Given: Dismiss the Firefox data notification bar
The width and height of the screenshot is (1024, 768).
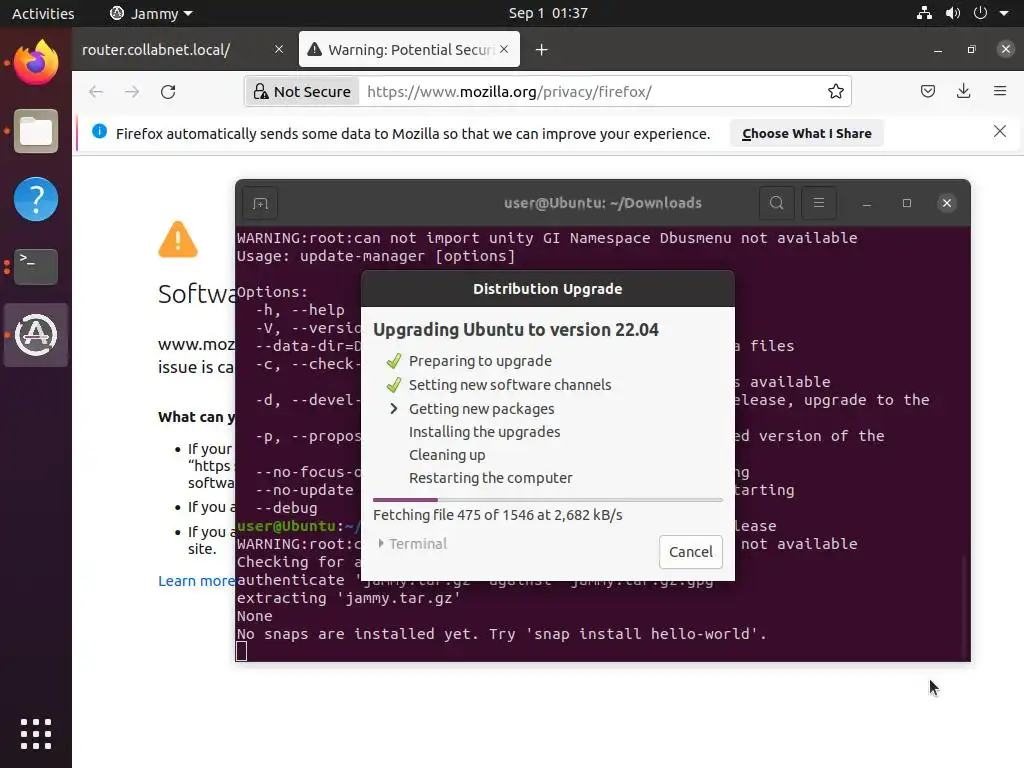Looking at the screenshot, I should coord(1000,132).
